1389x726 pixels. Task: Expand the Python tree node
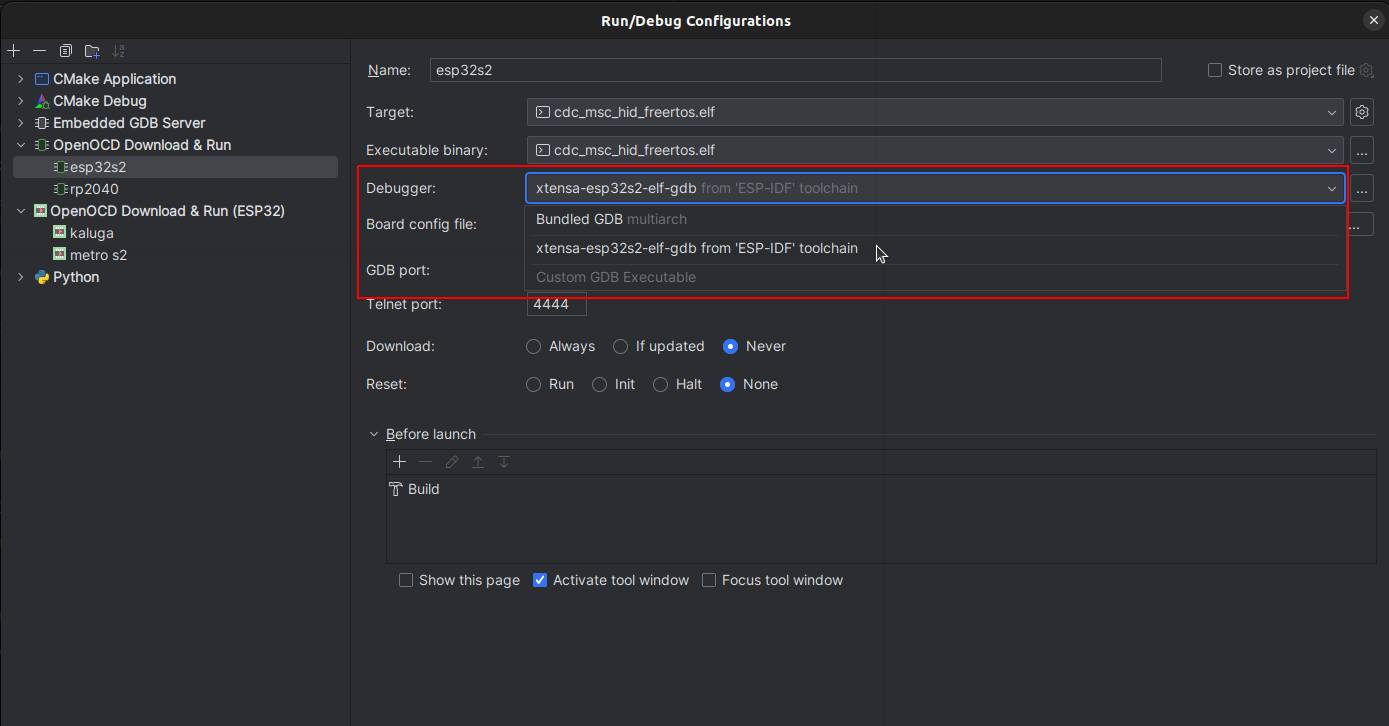point(20,277)
